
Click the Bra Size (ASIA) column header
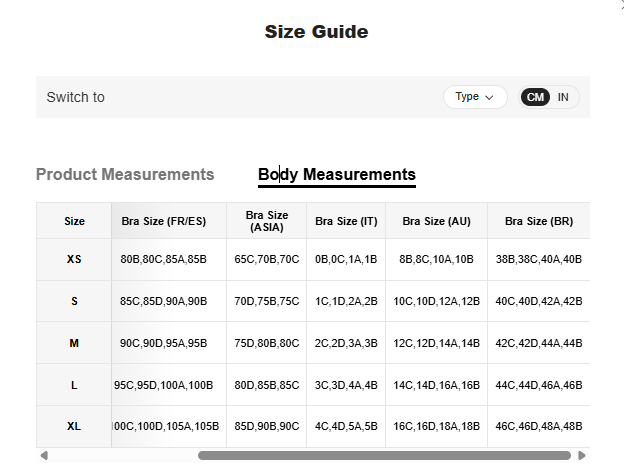click(x=267, y=221)
